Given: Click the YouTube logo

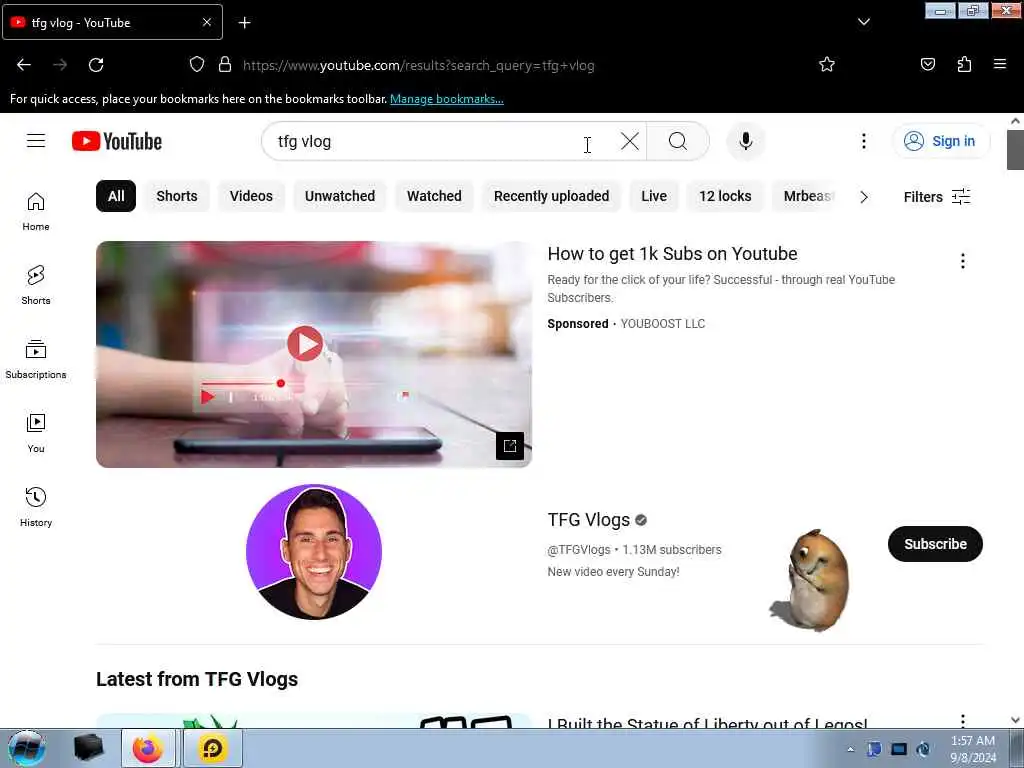Looking at the screenshot, I should (x=117, y=141).
